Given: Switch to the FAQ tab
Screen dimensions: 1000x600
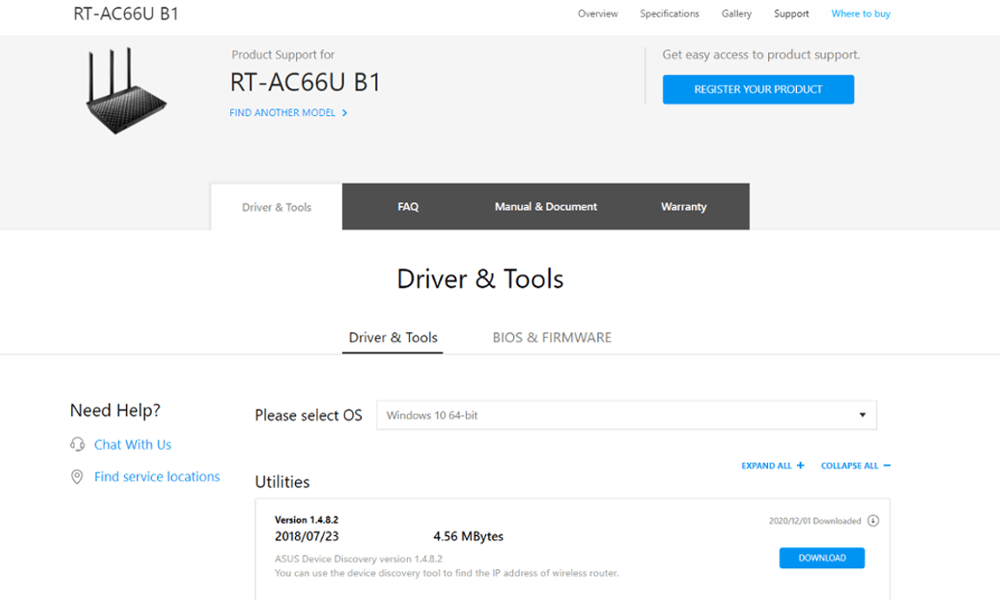Looking at the screenshot, I should click(408, 207).
